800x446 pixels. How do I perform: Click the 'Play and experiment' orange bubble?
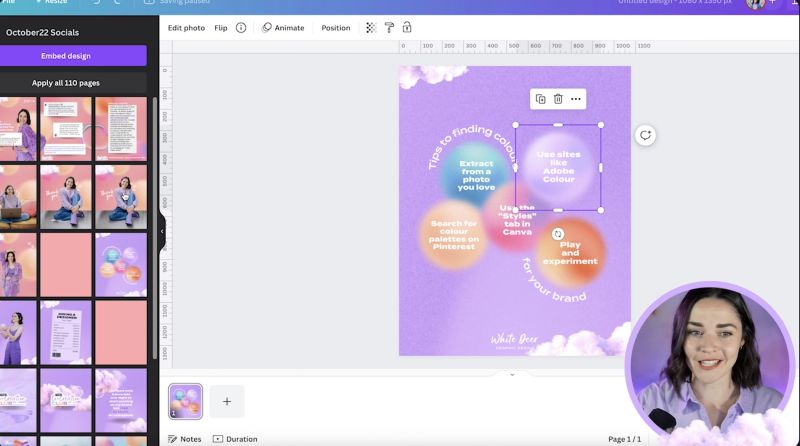pyautogui.click(x=570, y=252)
